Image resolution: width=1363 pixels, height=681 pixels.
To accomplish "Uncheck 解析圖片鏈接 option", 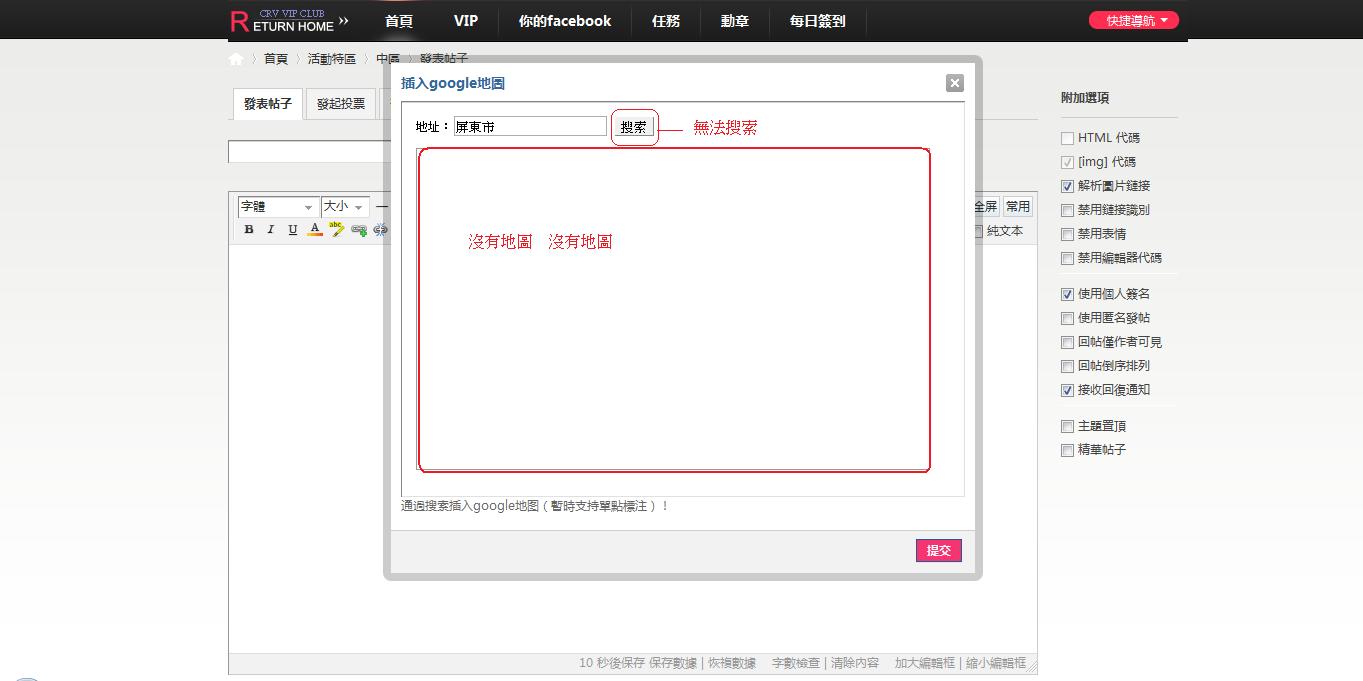I will point(1067,186).
